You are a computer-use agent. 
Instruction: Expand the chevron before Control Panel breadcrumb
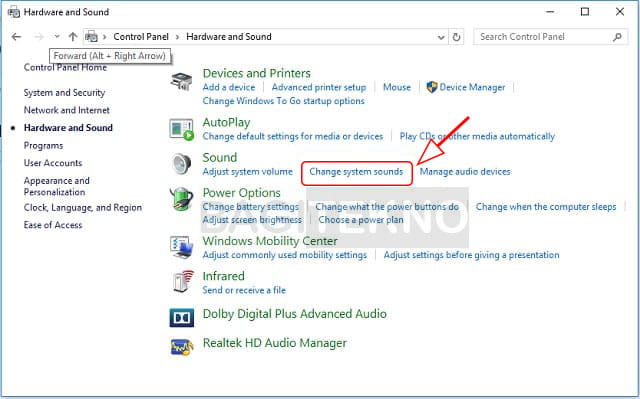pos(104,37)
